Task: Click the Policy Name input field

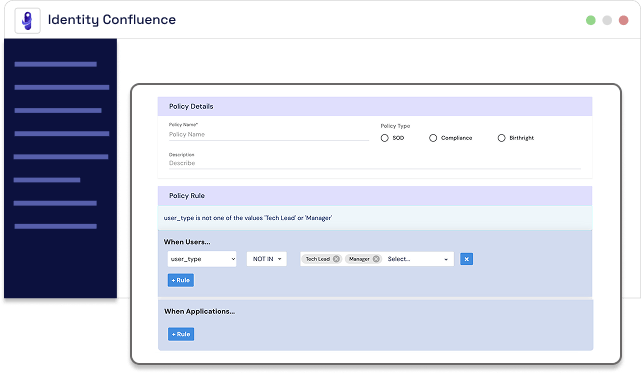Action: 269,135
